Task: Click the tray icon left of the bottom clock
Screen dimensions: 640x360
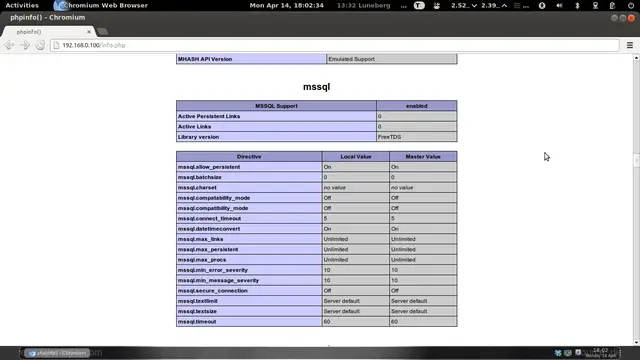Action: pos(578,352)
